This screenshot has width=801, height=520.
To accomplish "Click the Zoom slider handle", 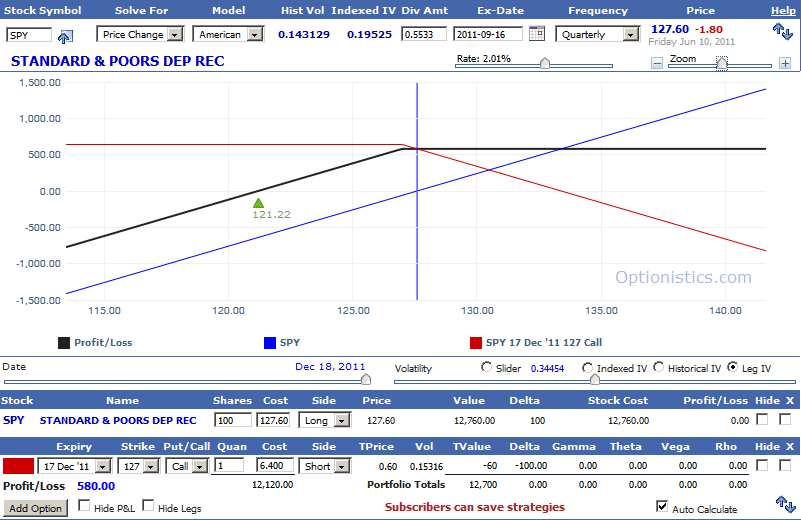I will (722, 63).
